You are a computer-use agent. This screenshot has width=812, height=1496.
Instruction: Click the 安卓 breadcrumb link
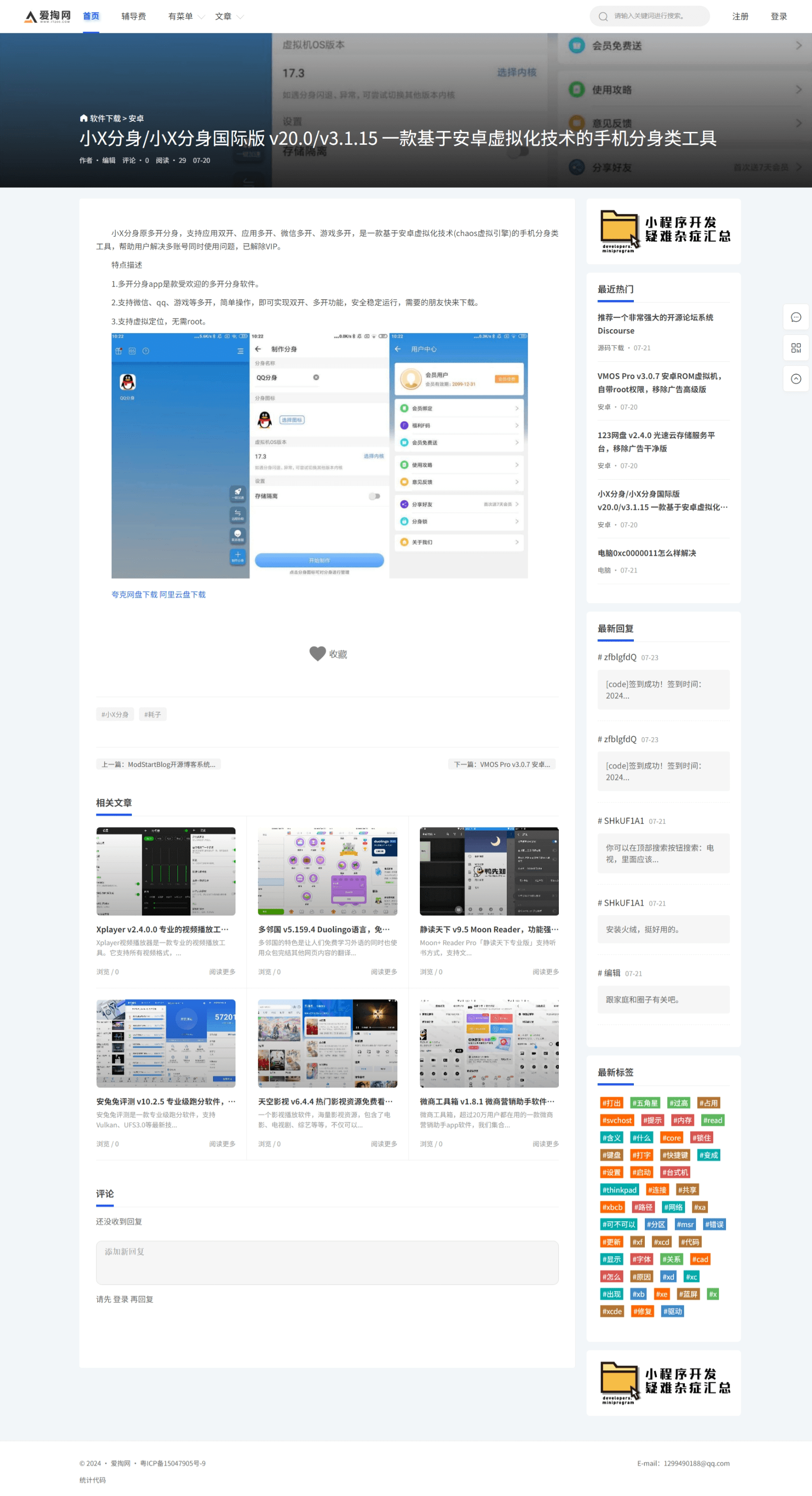pos(136,118)
